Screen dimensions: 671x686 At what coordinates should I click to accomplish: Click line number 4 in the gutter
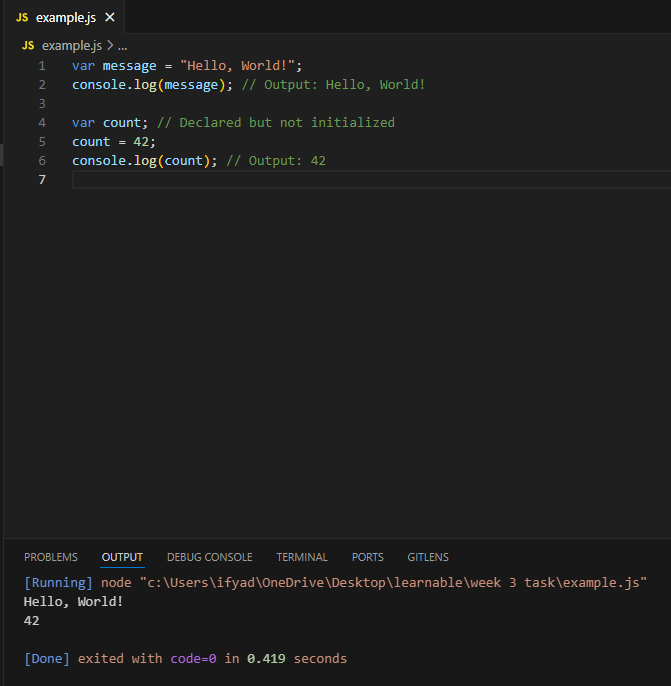[x=42, y=122]
